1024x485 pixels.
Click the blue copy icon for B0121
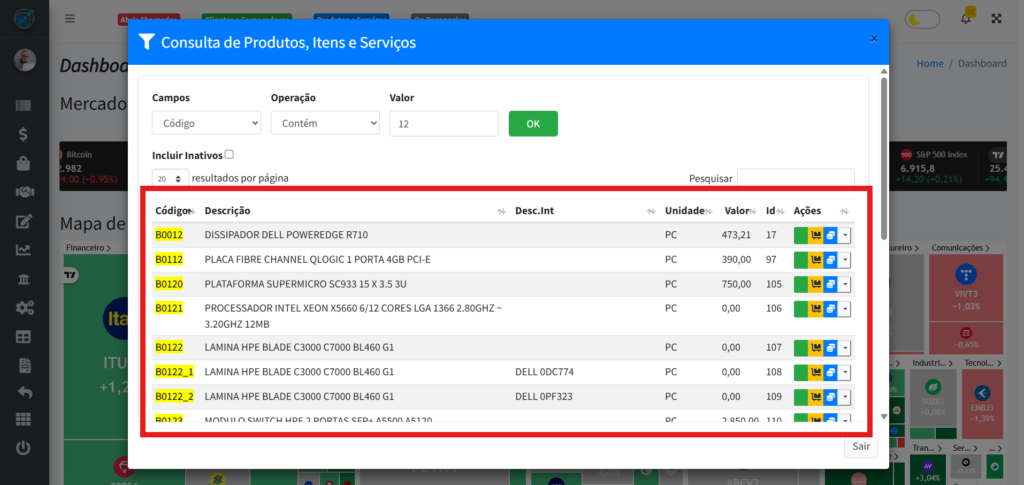[x=830, y=309]
